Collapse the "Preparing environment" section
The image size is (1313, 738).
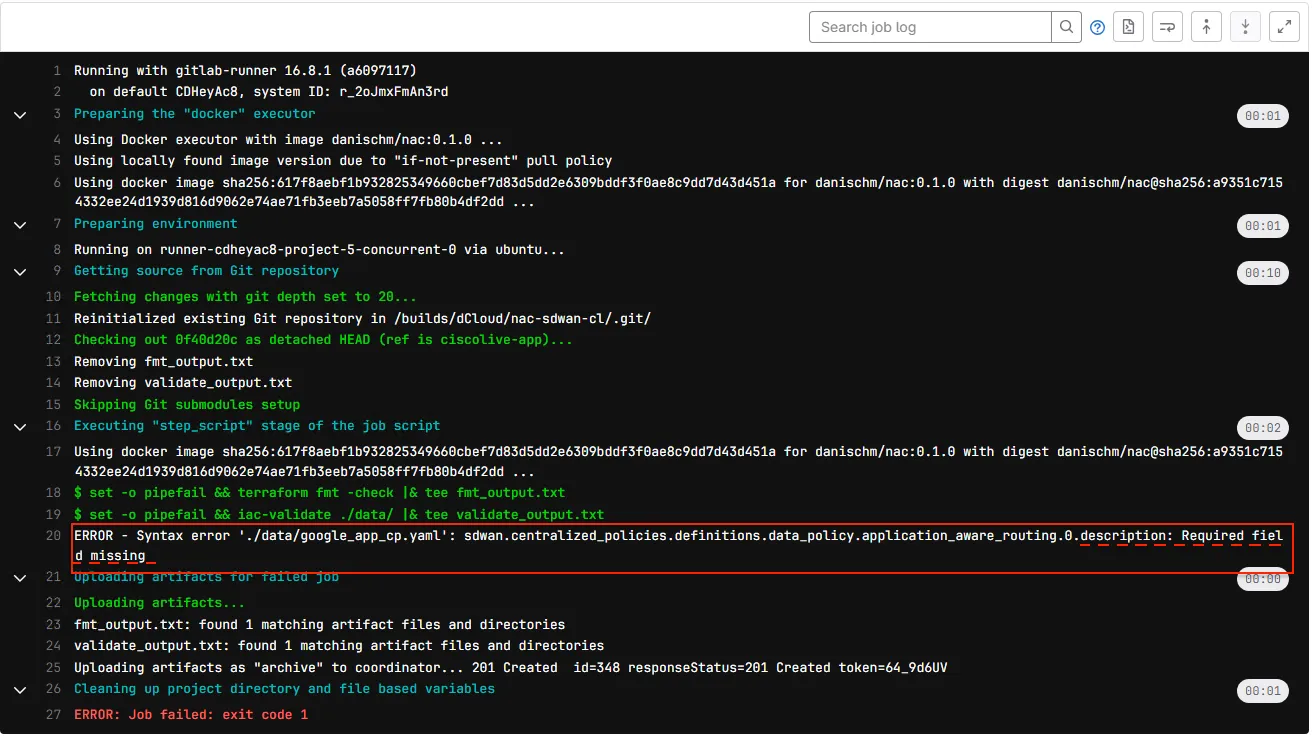click(x=19, y=224)
